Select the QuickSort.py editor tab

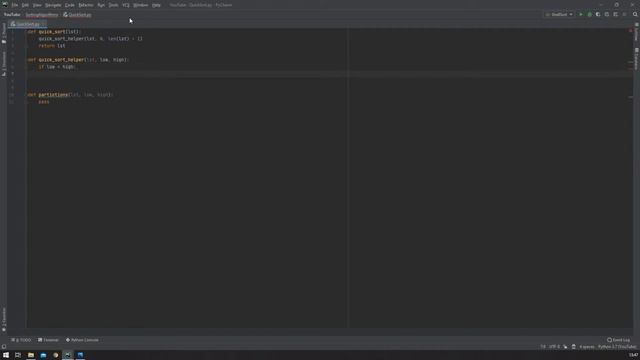pyautogui.click(x=27, y=24)
